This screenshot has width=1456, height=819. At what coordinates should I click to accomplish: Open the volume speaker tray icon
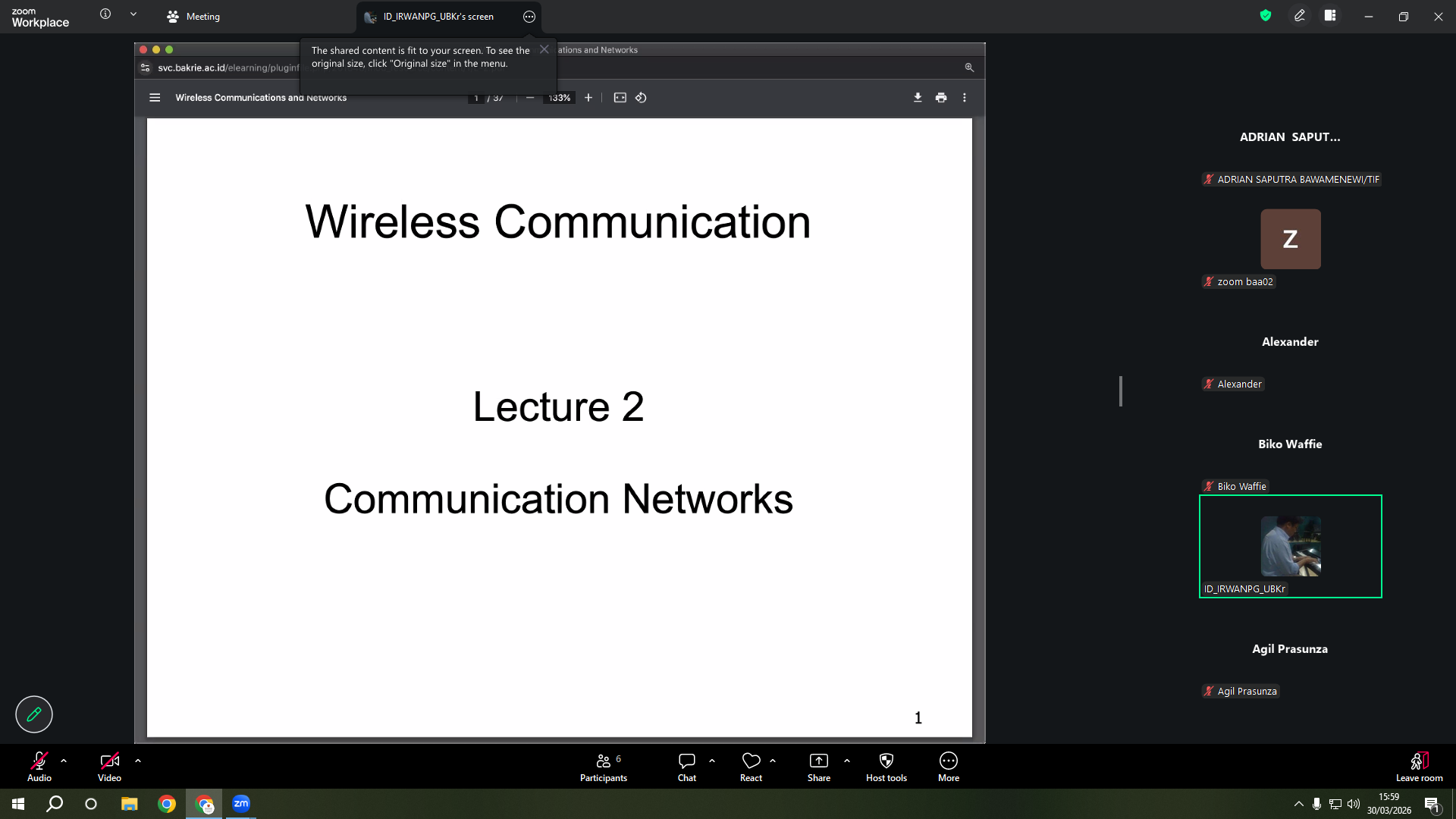pyautogui.click(x=1354, y=804)
